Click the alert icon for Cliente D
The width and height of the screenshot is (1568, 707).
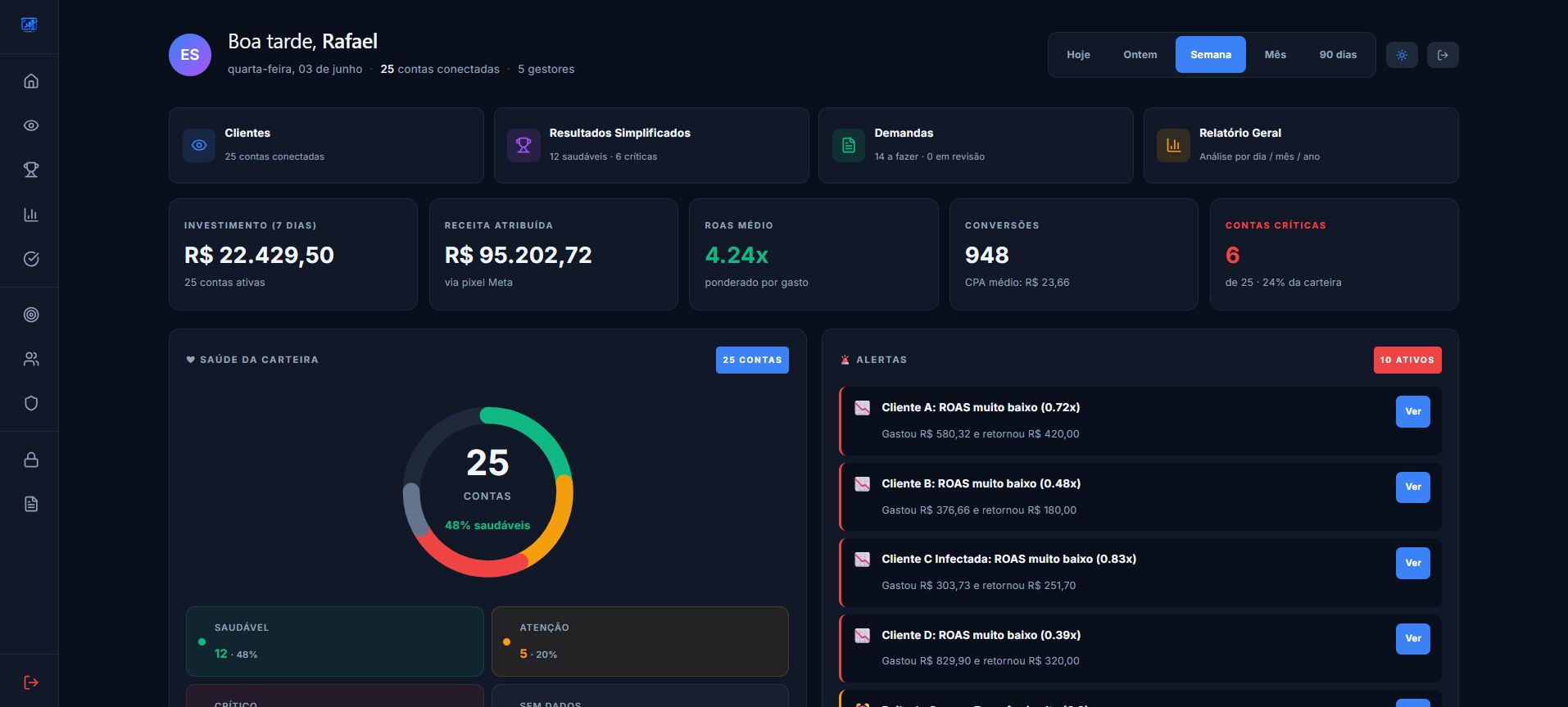(x=862, y=636)
